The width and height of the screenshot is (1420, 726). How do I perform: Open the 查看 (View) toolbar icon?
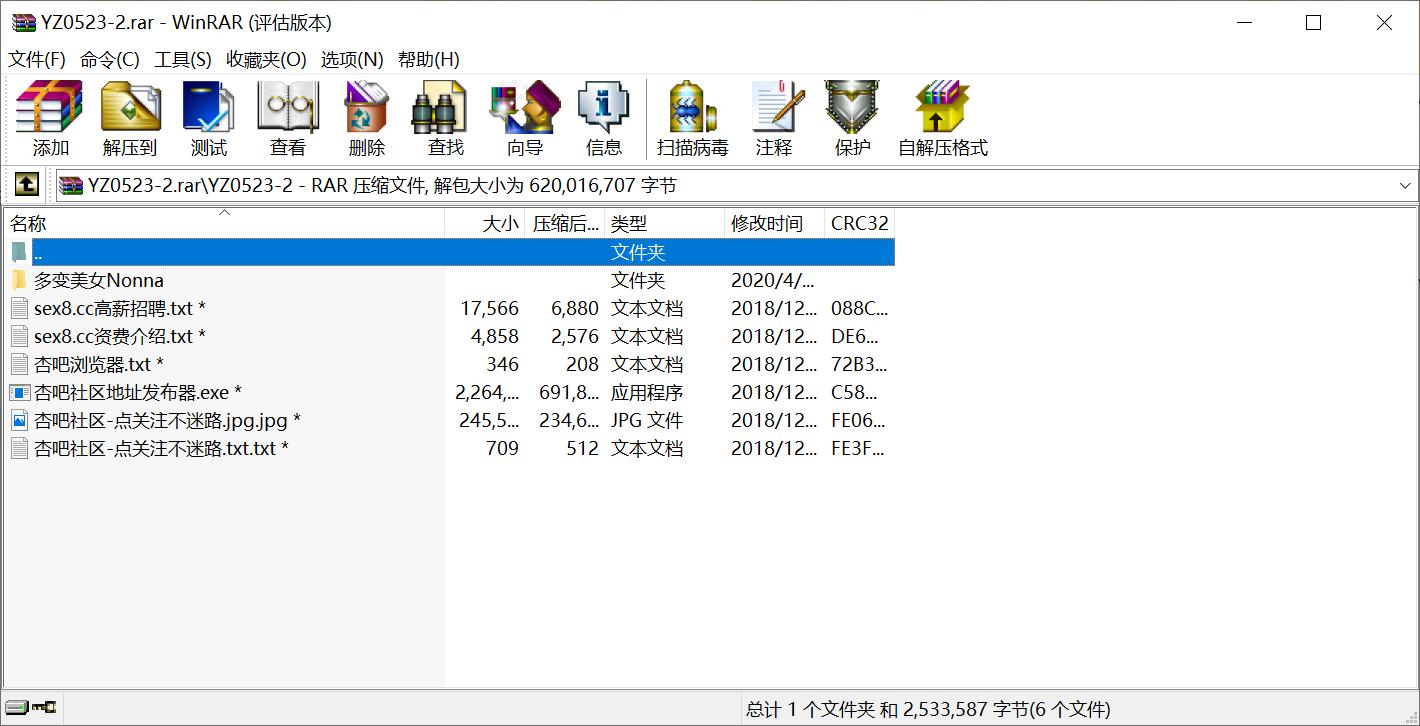click(288, 118)
